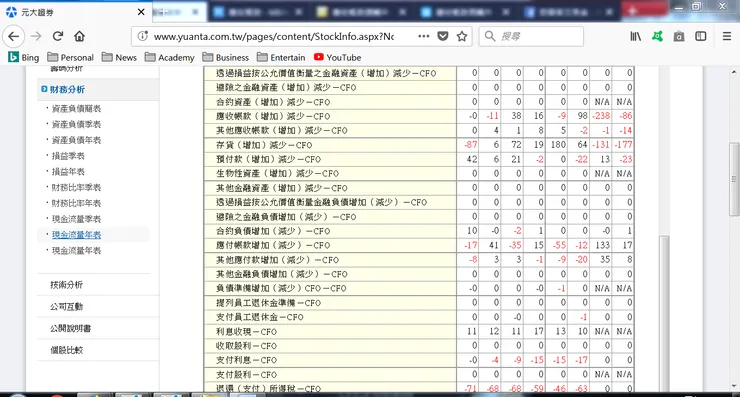This screenshot has height=397, width=740.
Task: Select the 其他應付款增加(減少)-CFO row label
Action: [x=277, y=260]
